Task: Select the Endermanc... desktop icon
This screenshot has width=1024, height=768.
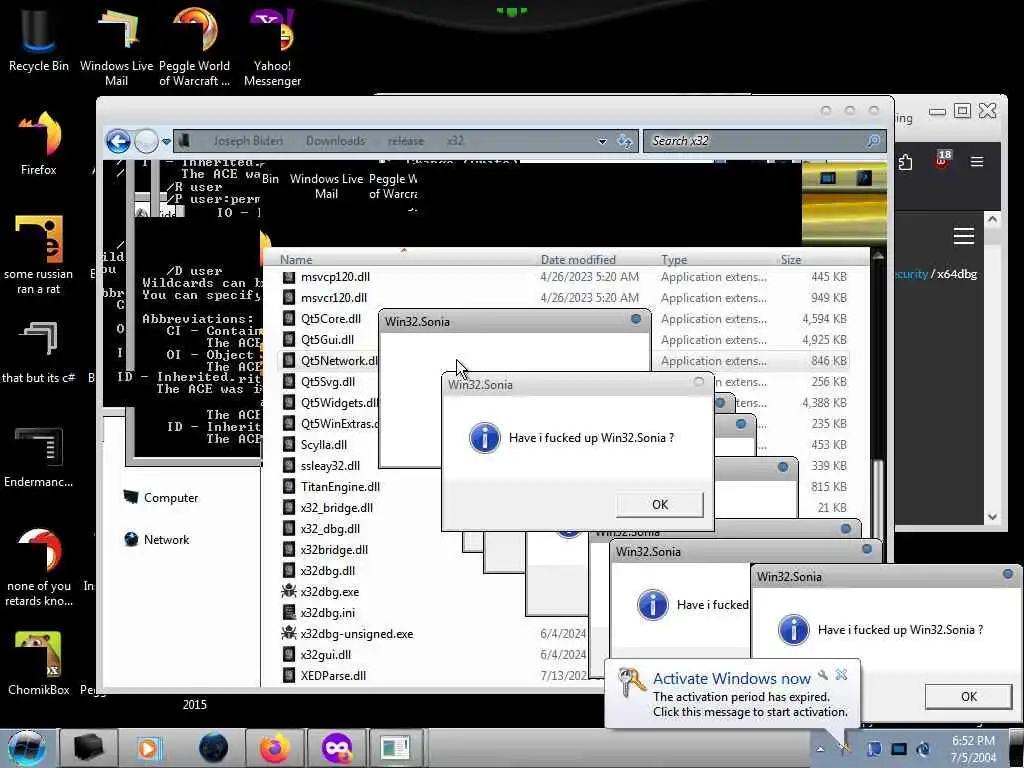Action: coord(39,456)
